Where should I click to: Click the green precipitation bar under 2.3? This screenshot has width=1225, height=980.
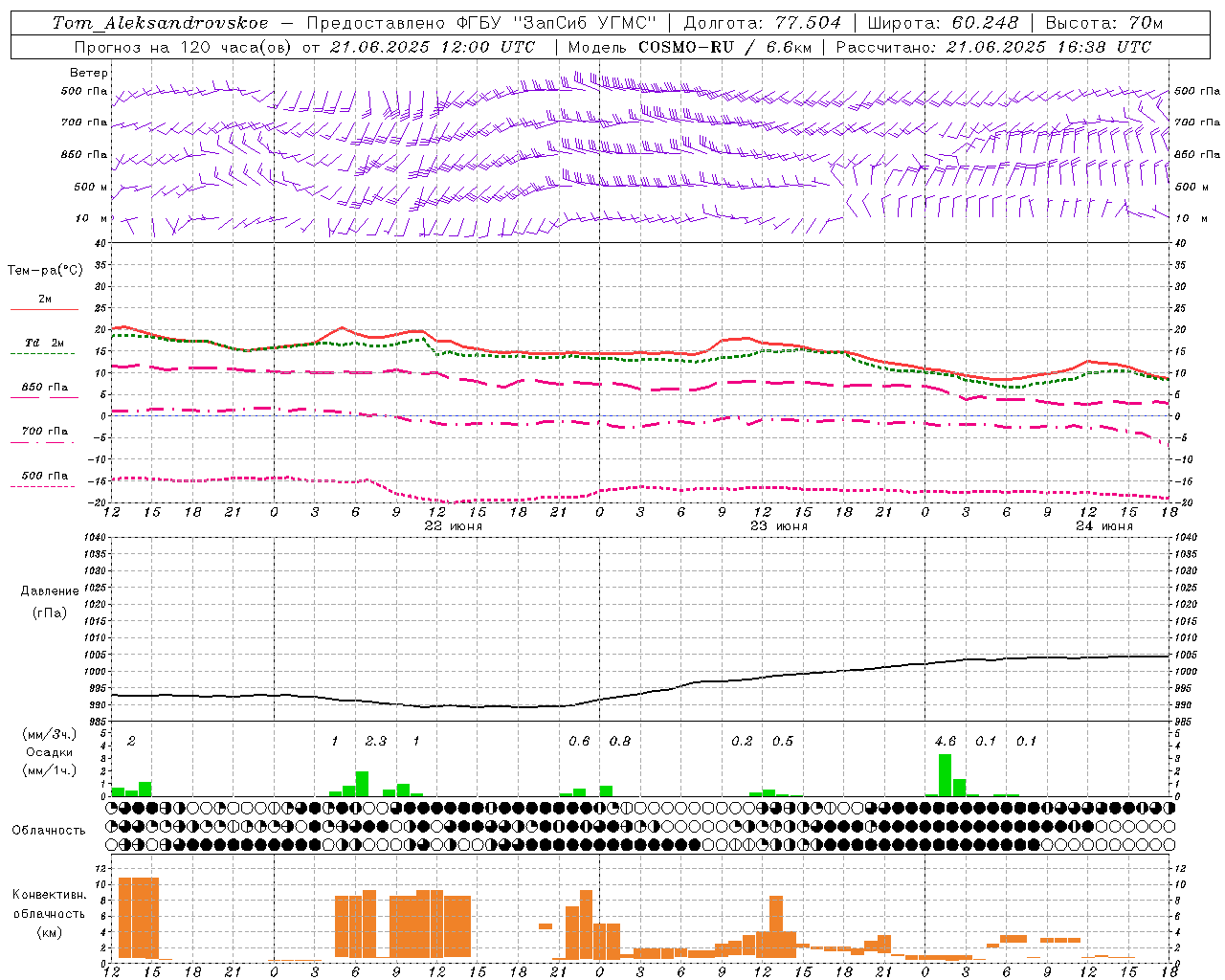pyautogui.click(x=362, y=784)
